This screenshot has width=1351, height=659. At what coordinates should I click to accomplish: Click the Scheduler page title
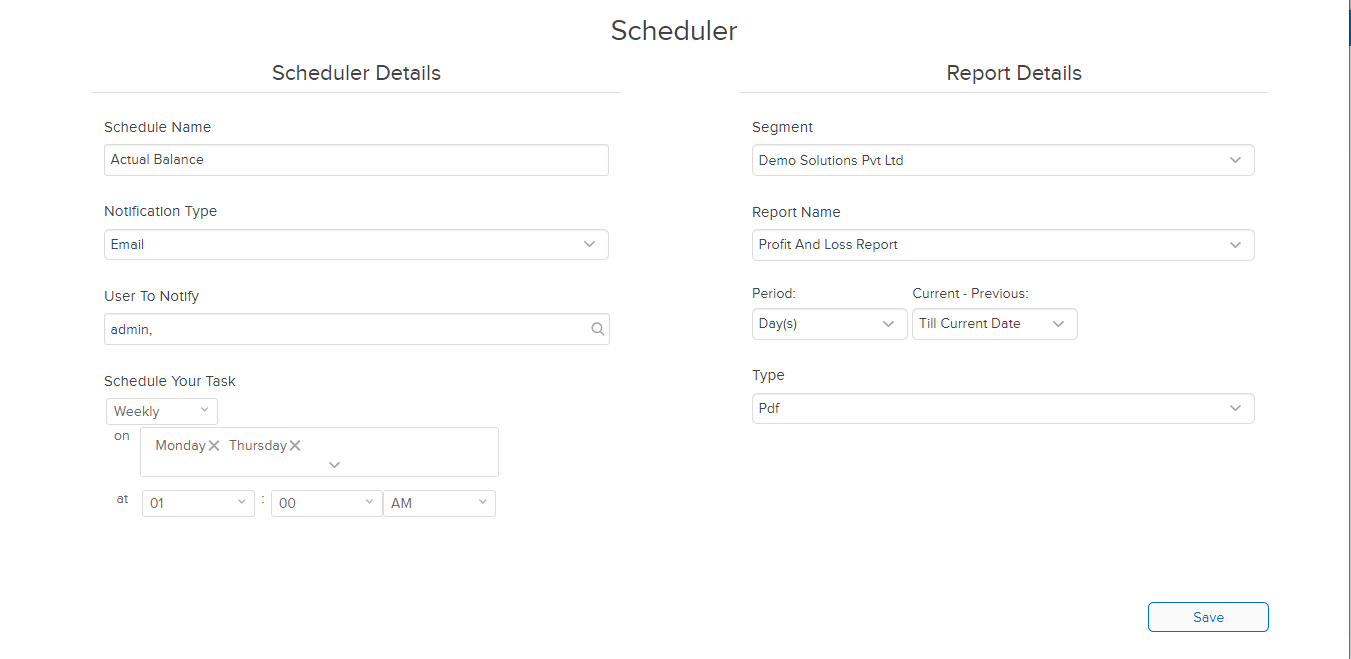(673, 30)
